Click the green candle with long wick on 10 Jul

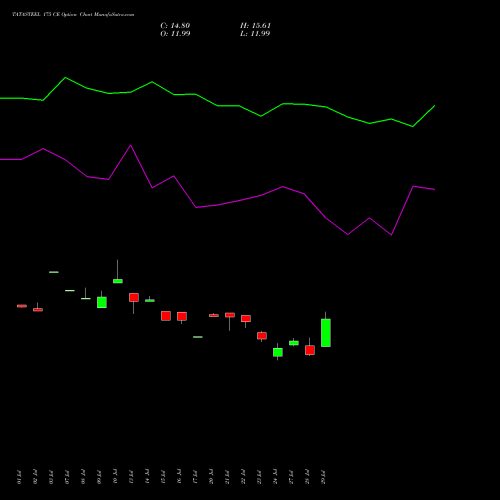click(118, 281)
